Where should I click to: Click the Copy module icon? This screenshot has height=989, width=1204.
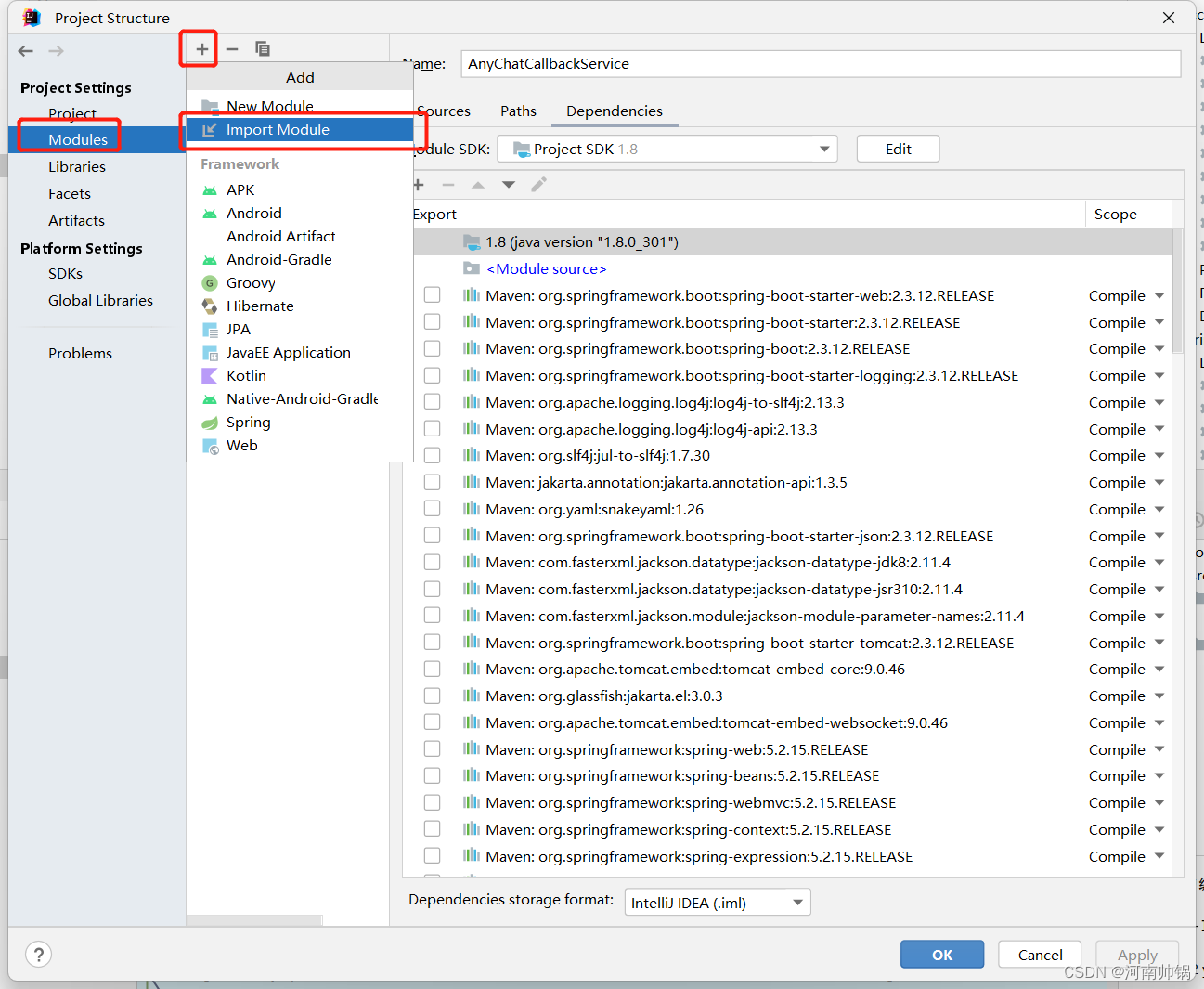pyautogui.click(x=263, y=48)
